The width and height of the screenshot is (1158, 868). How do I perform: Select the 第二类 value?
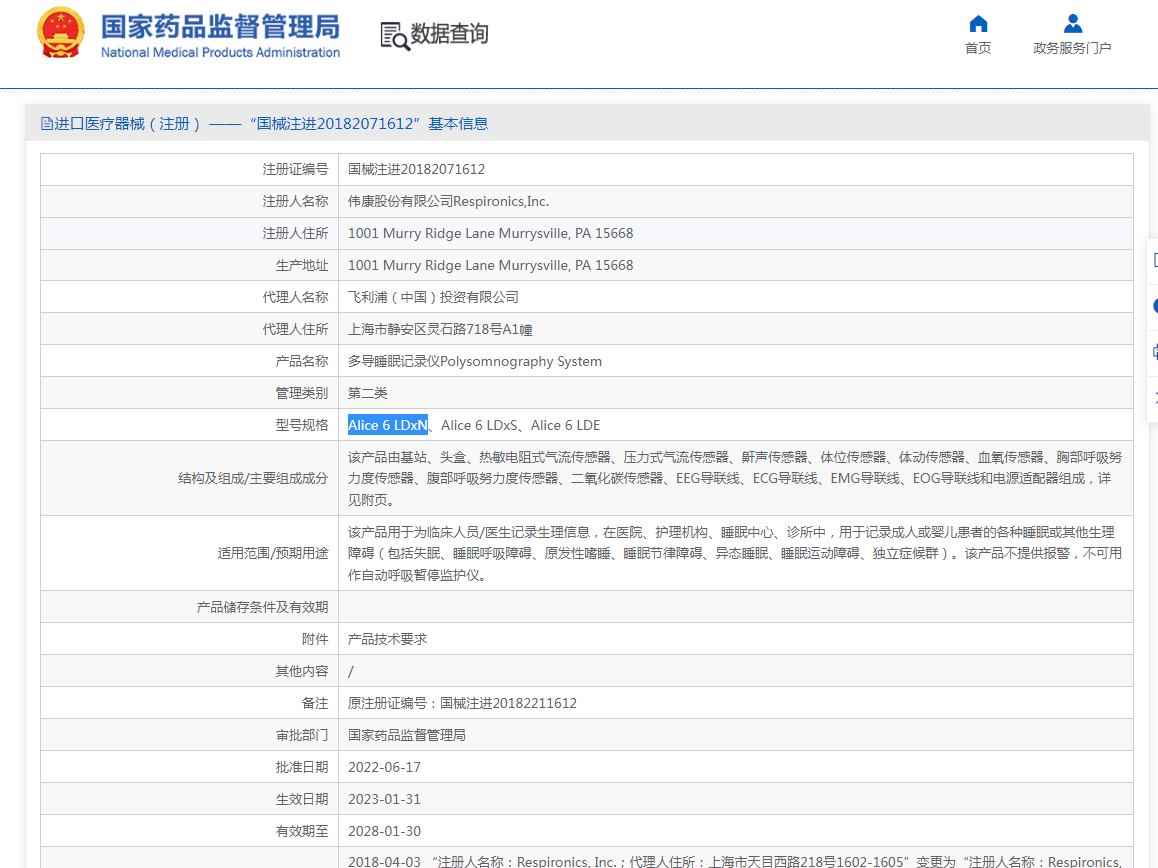368,393
